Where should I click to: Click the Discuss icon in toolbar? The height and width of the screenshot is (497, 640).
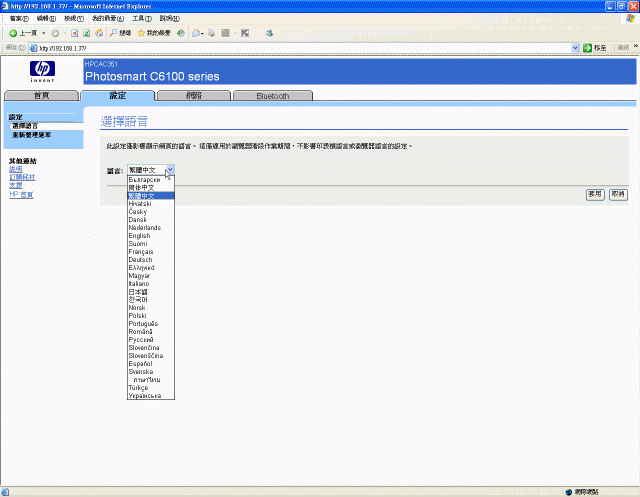coord(245,33)
